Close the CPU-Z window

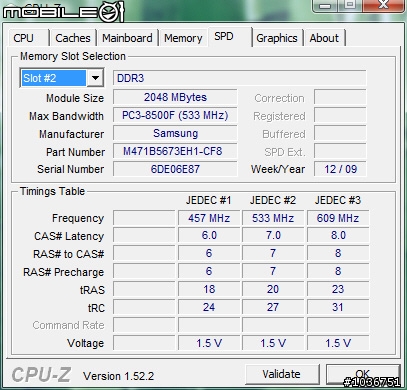click(384, 5)
